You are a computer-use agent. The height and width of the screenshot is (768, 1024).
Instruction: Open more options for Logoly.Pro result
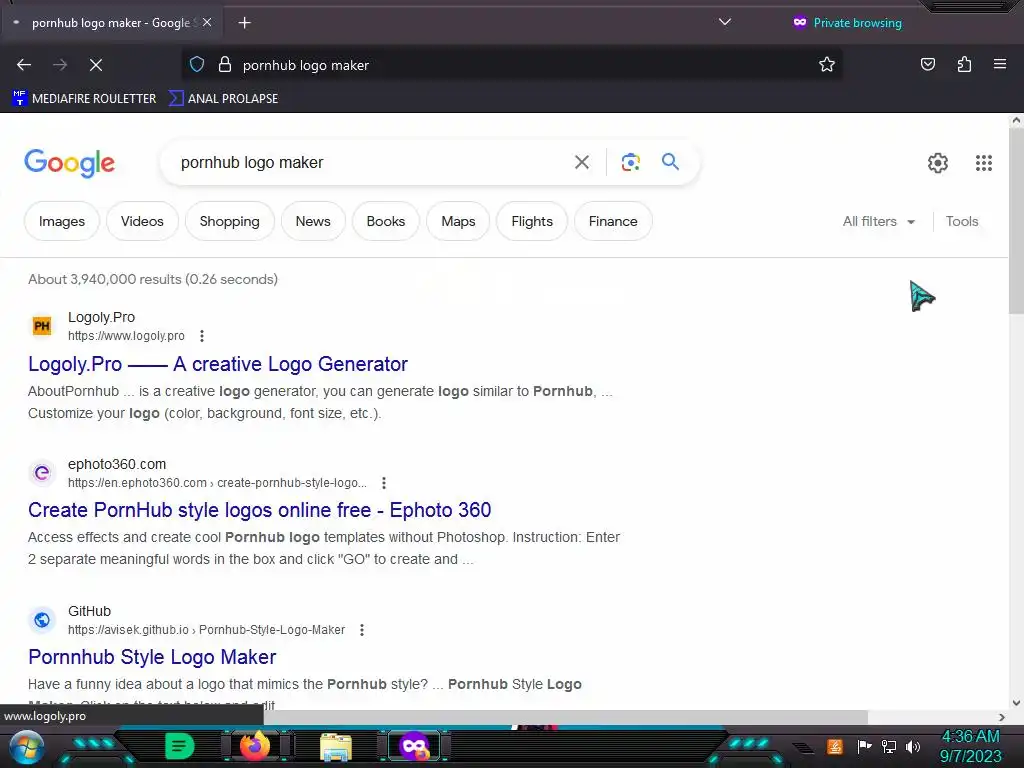point(202,336)
